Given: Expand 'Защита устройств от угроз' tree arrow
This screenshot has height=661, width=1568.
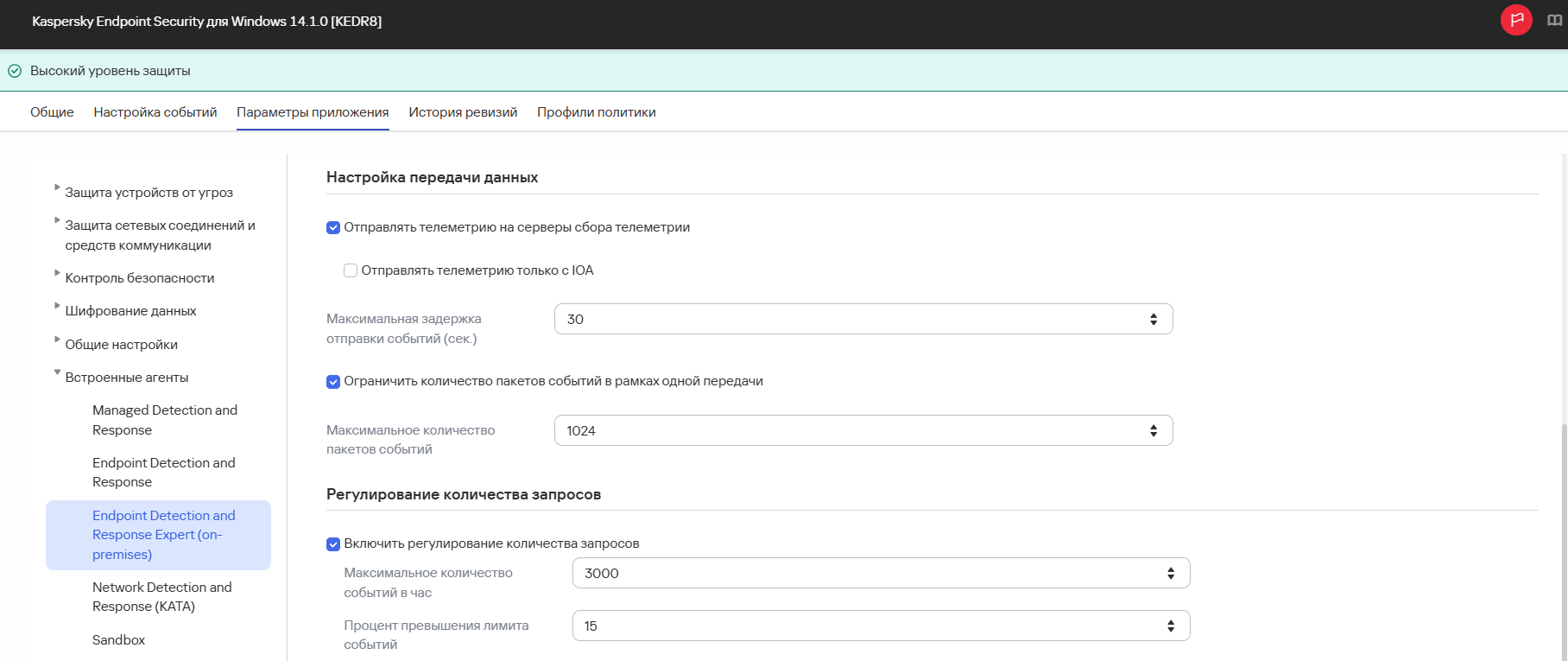Looking at the screenshot, I should click(57, 187).
